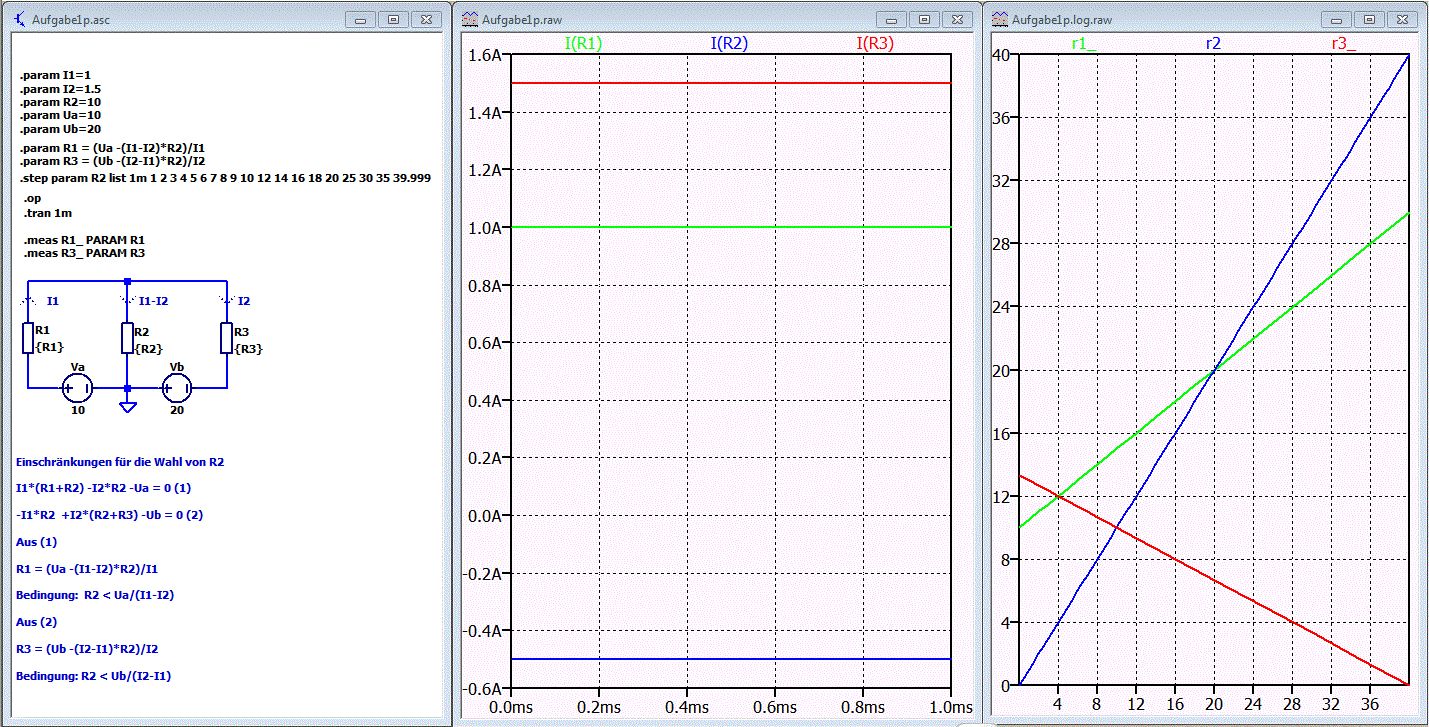Select the R1 resistor symbol in schematic
This screenshot has width=1429, height=727.
click(x=28, y=338)
